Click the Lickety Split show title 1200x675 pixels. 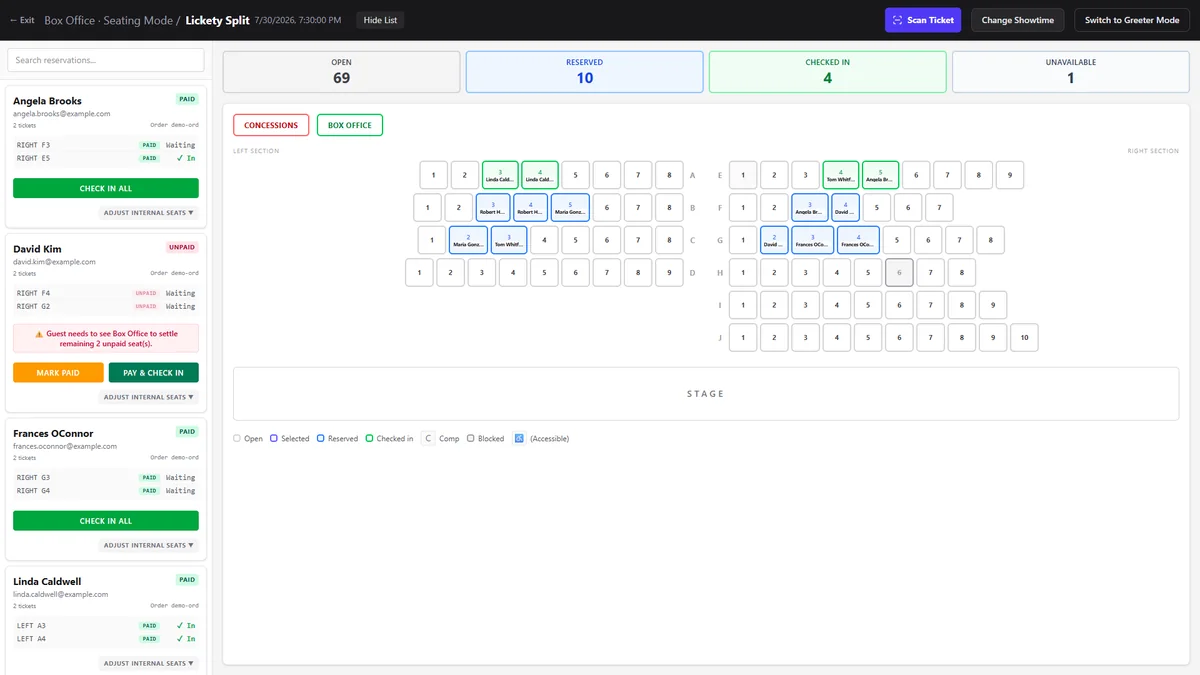pos(218,20)
